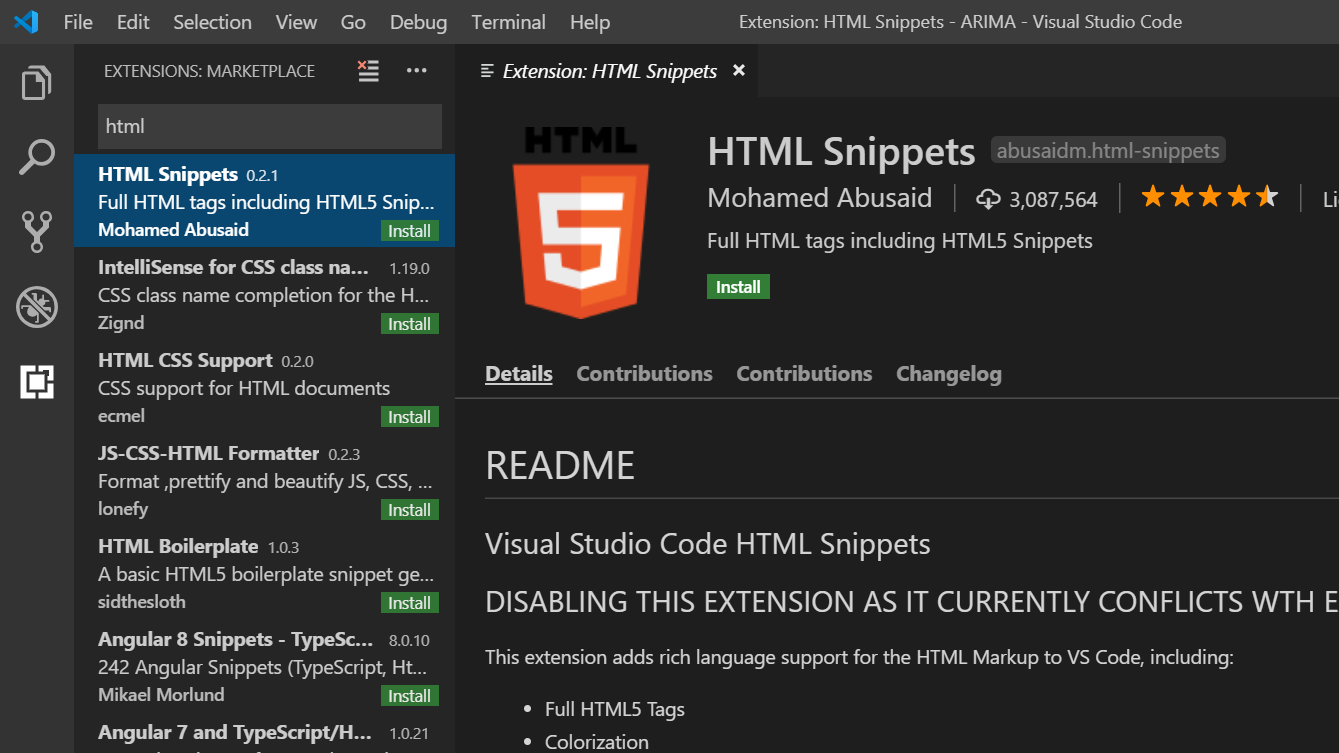
Task: Select the Extension: HTML Snippets editor tab
Action: [x=609, y=71]
